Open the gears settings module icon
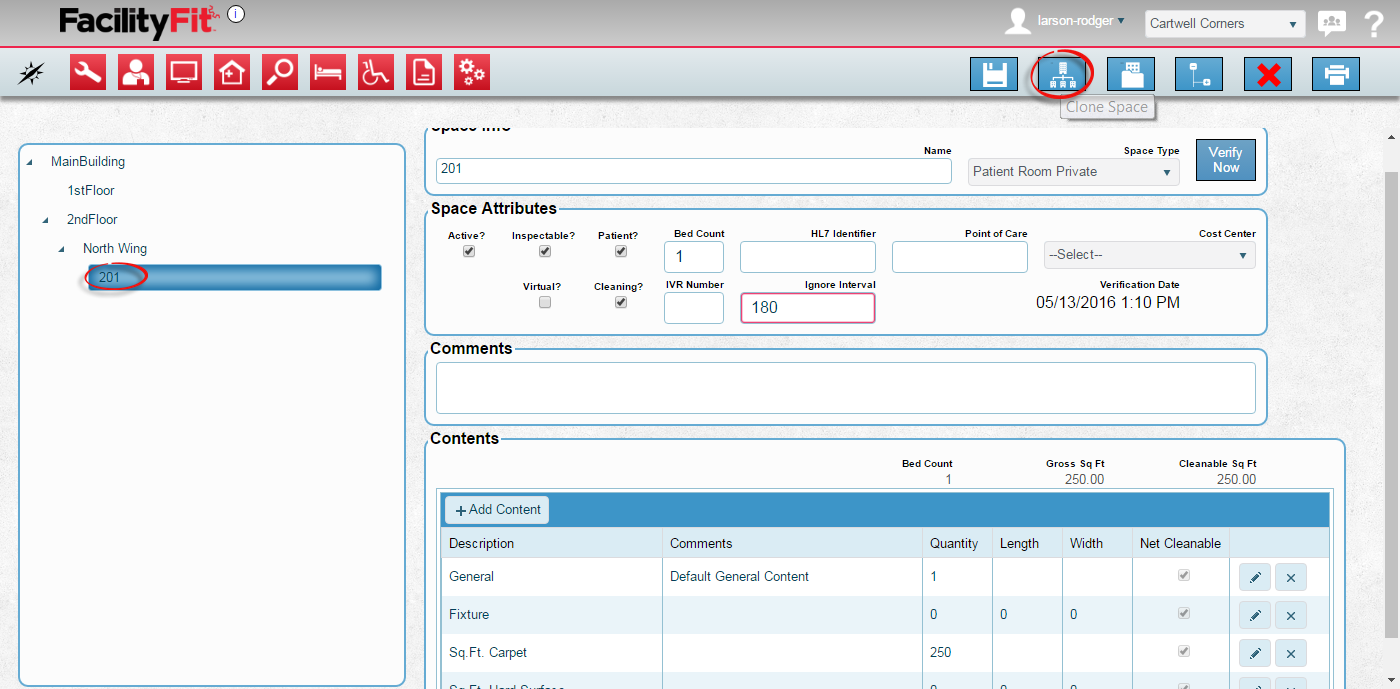Viewport: 1400px width, 689px height. pyautogui.click(x=472, y=72)
